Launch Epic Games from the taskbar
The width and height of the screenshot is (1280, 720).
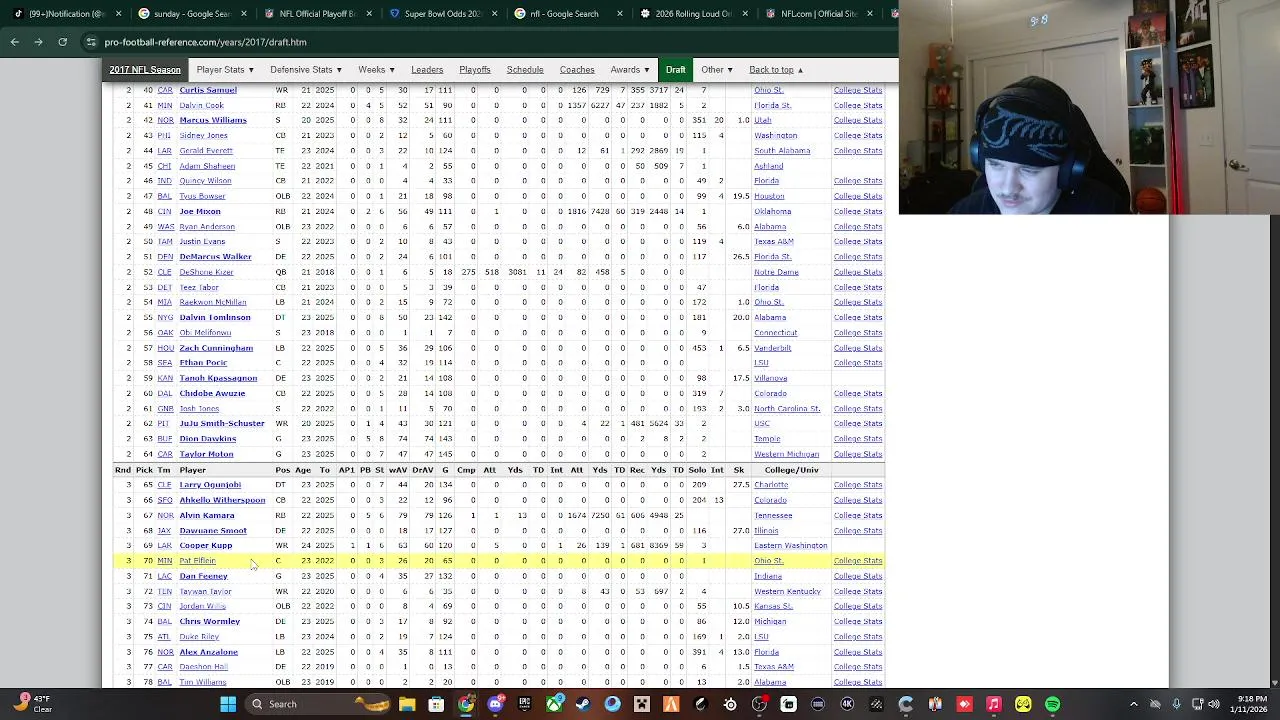(x=524, y=704)
